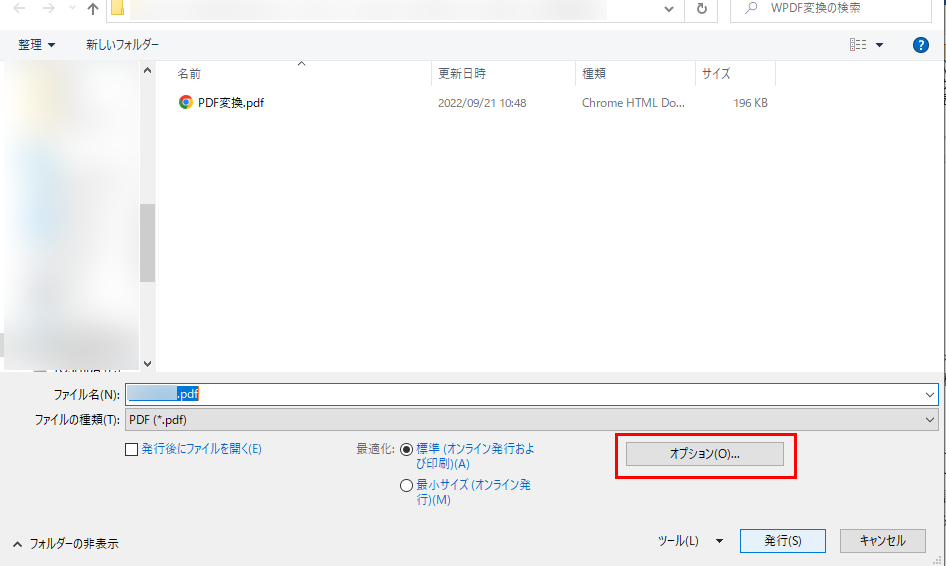The image size is (946, 566).
Task: Click the folder icon in address bar
Action: 118,8
